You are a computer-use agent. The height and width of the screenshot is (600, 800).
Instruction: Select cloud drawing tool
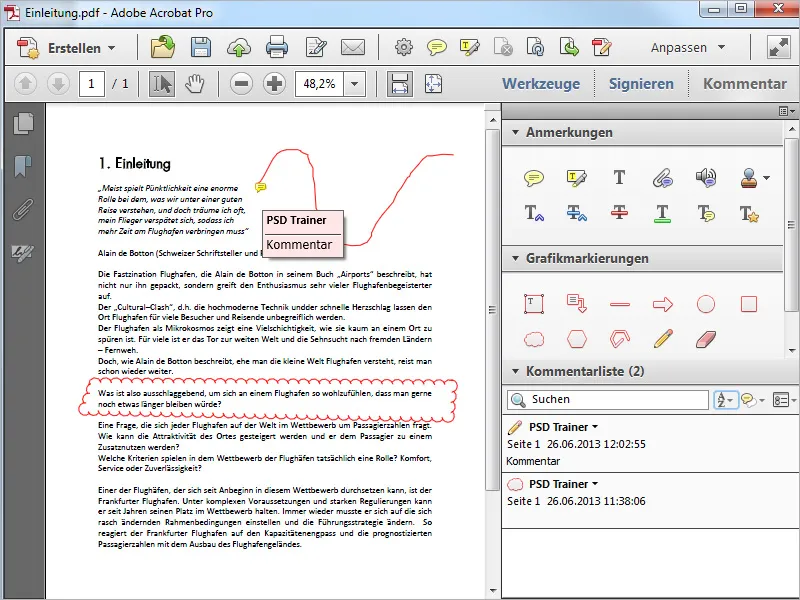(x=534, y=339)
